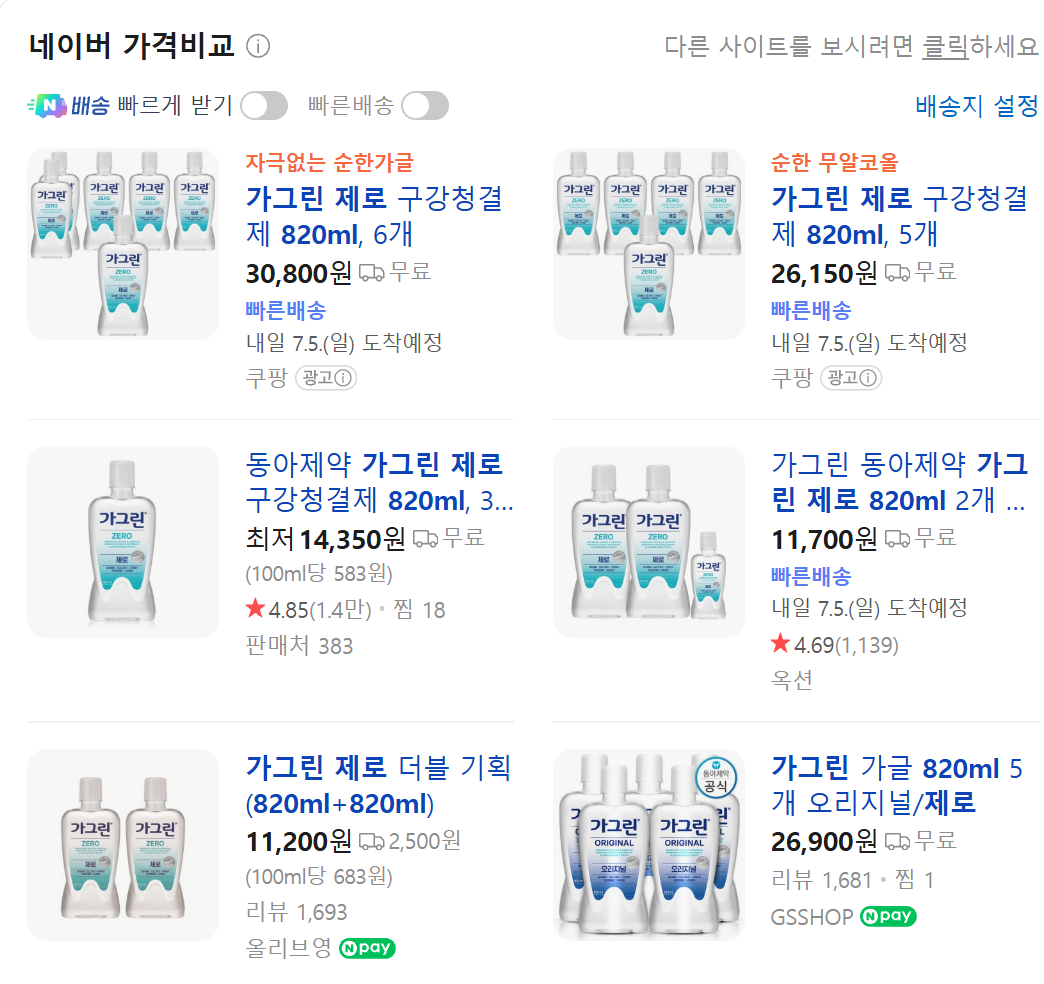Click the star rating 4.69 icon
The image size is (1044, 984).
pos(780,643)
